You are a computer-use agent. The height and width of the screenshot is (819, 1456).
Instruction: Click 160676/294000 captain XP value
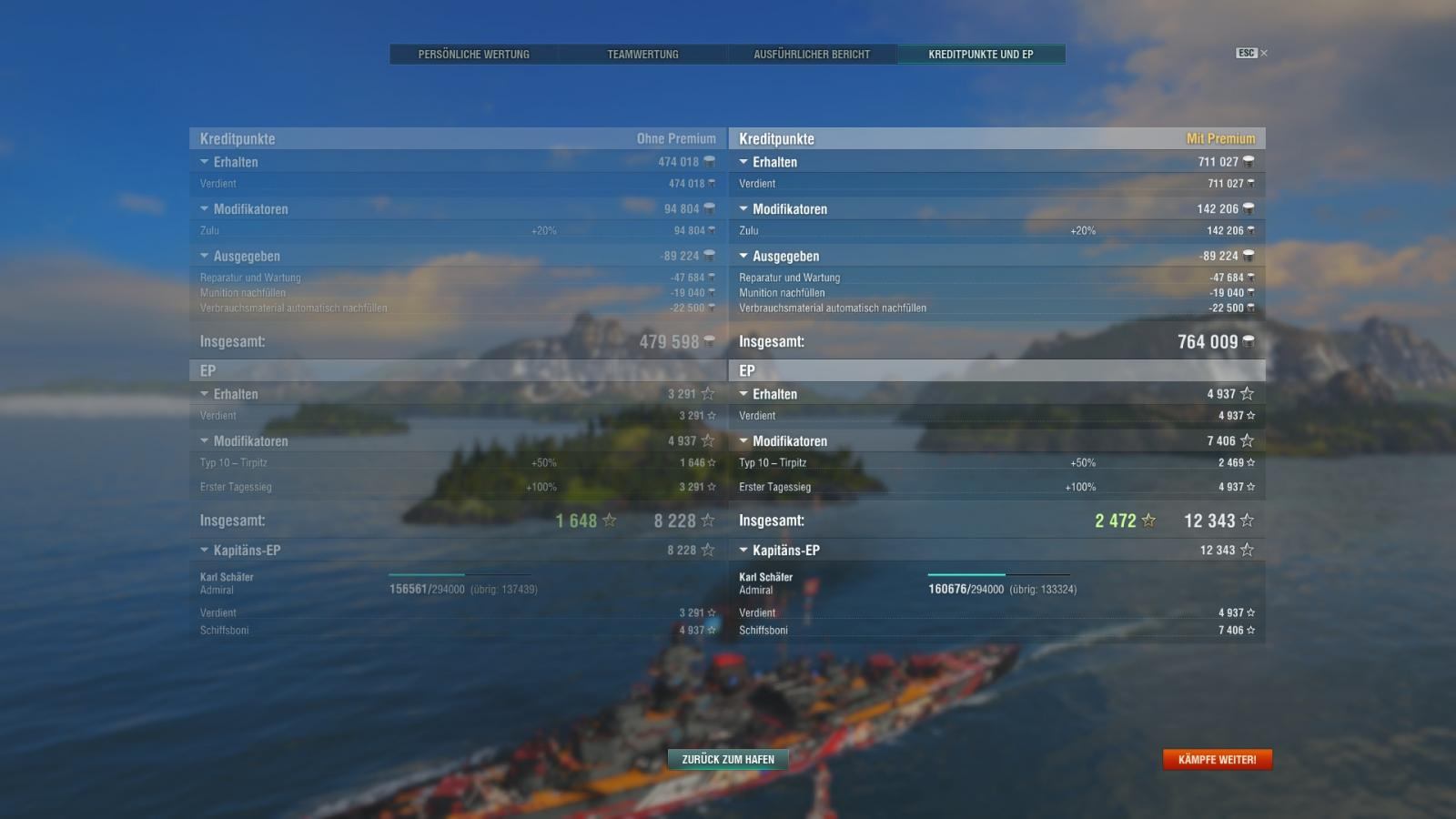pos(966,590)
